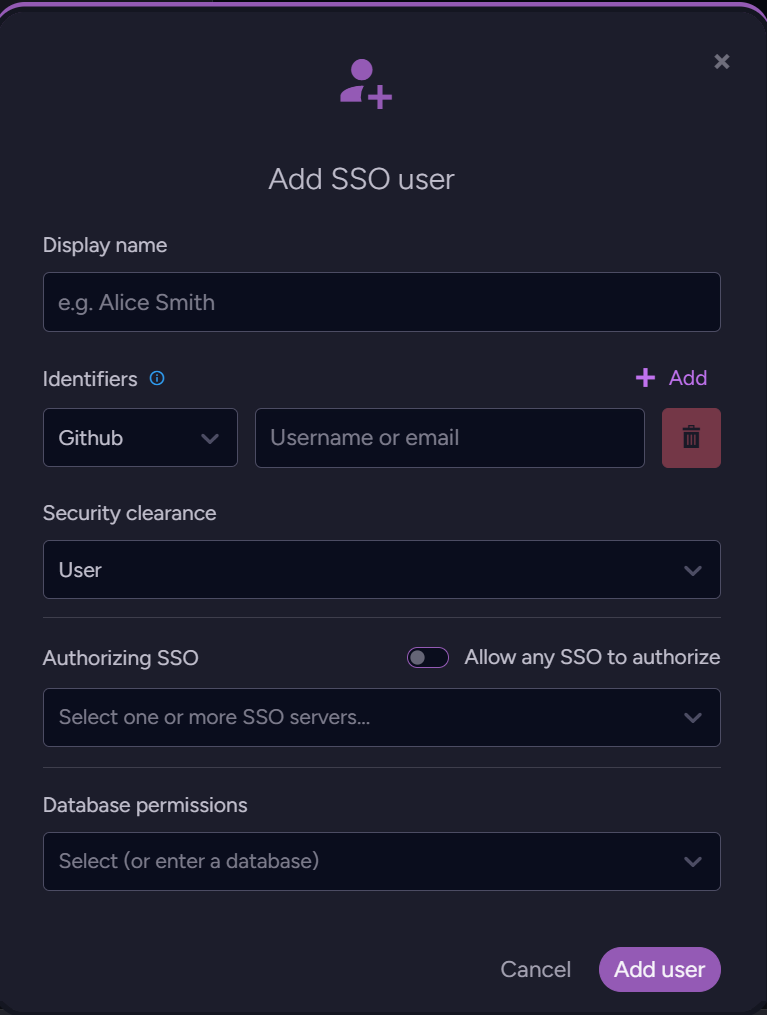Click the add user icon at top
The width and height of the screenshot is (767, 1015).
pos(366,84)
